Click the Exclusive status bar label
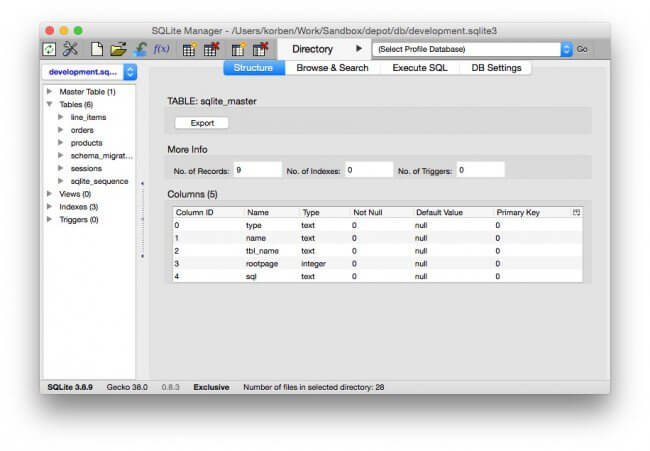The image size is (650, 451). [x=211, y=387]
